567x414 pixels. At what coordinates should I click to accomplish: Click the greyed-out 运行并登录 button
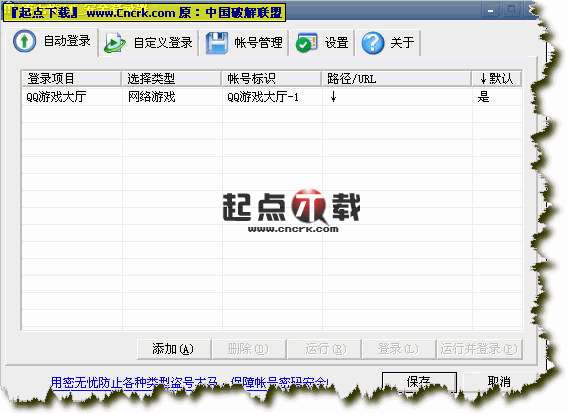(479, 349)
